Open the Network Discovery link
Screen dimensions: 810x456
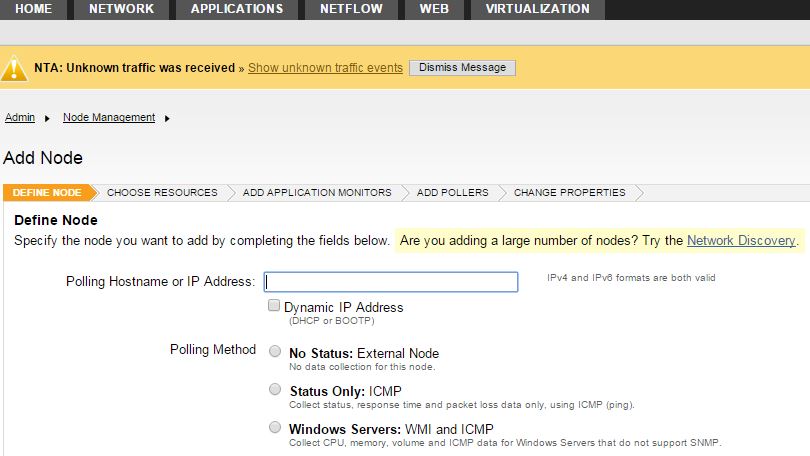(x=741, y=240)
